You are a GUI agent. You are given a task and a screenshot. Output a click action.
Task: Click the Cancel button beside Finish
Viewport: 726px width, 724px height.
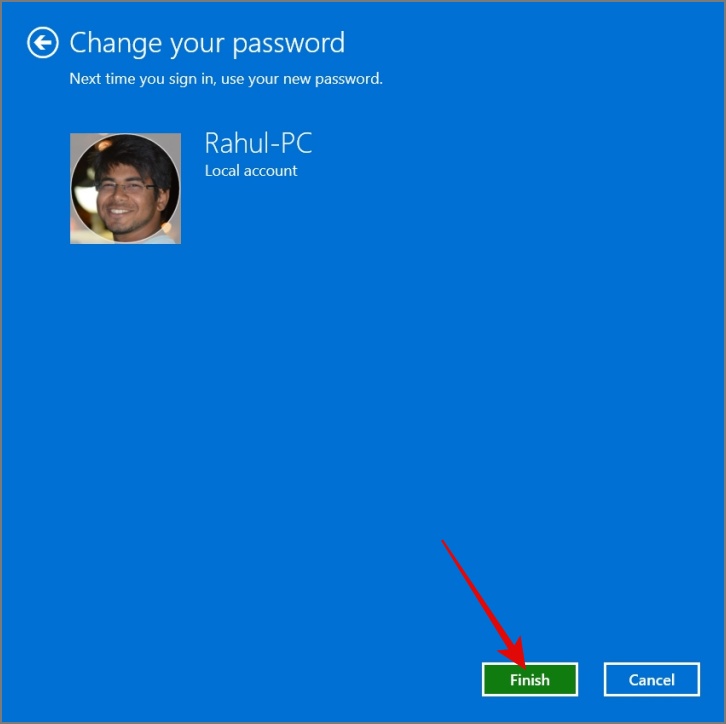tap(651, 679)
